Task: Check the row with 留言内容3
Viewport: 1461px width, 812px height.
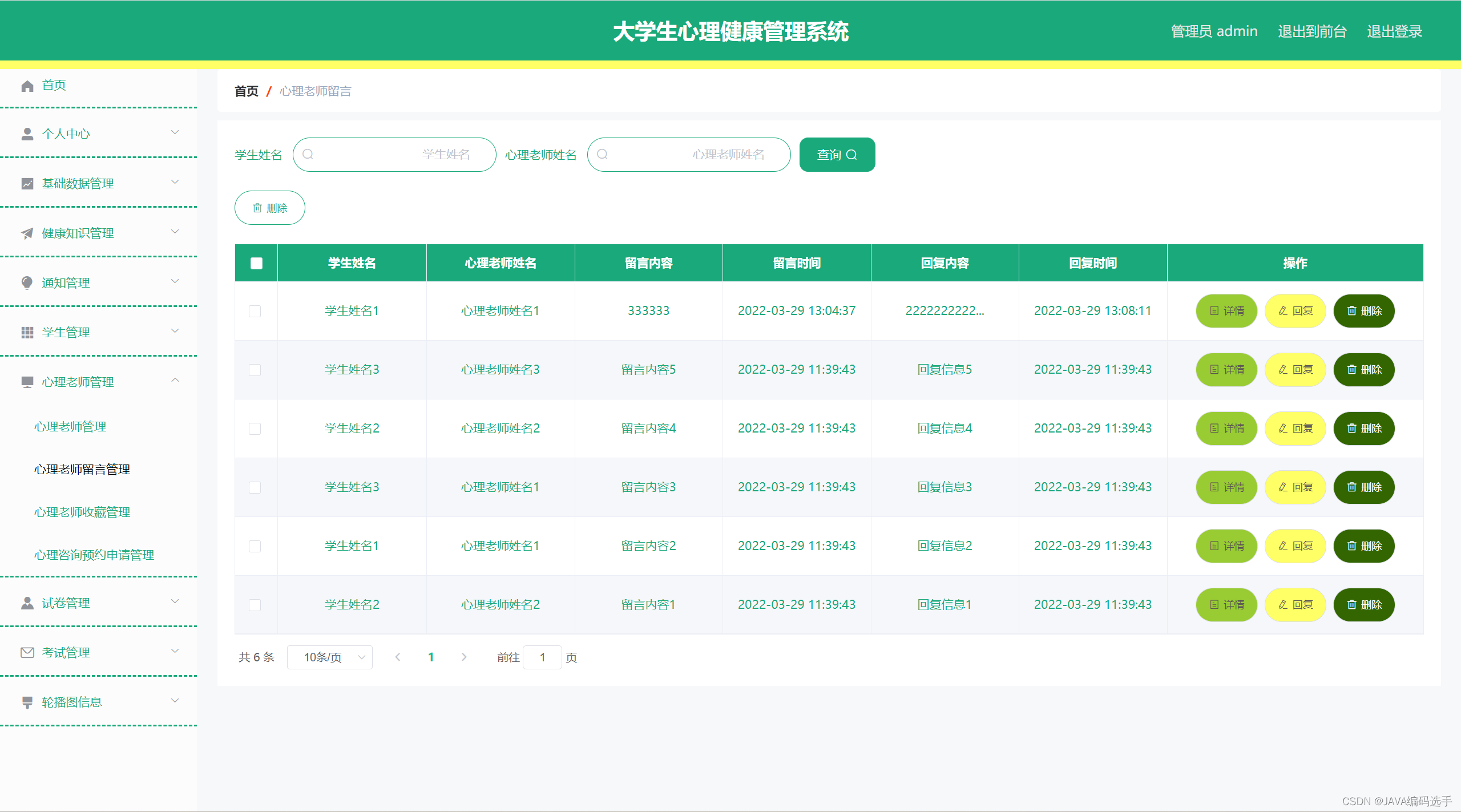Action: pyautogui.click(x=255, y=487)
